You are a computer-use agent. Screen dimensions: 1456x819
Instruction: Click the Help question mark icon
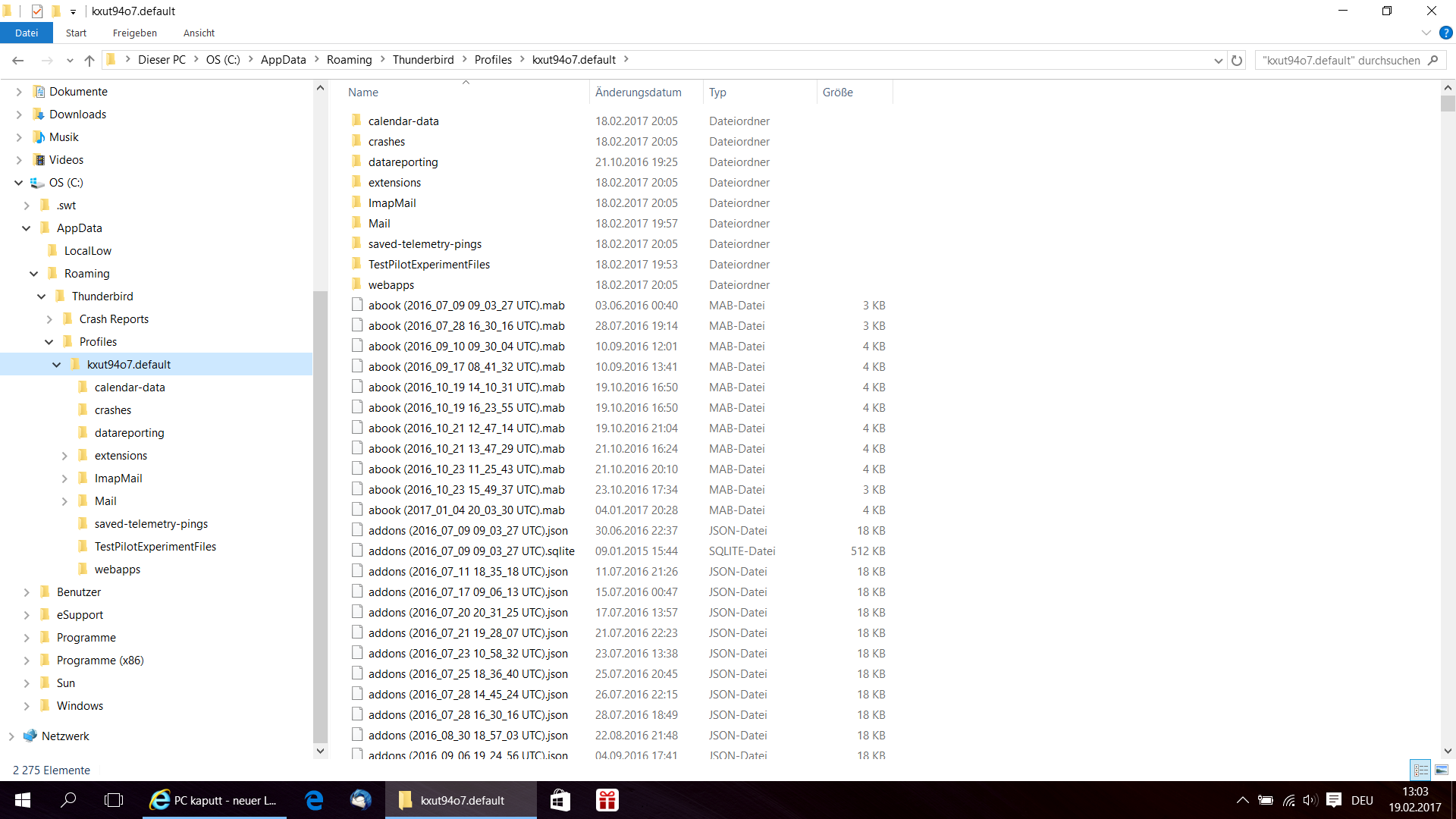tap(1445, 33)
